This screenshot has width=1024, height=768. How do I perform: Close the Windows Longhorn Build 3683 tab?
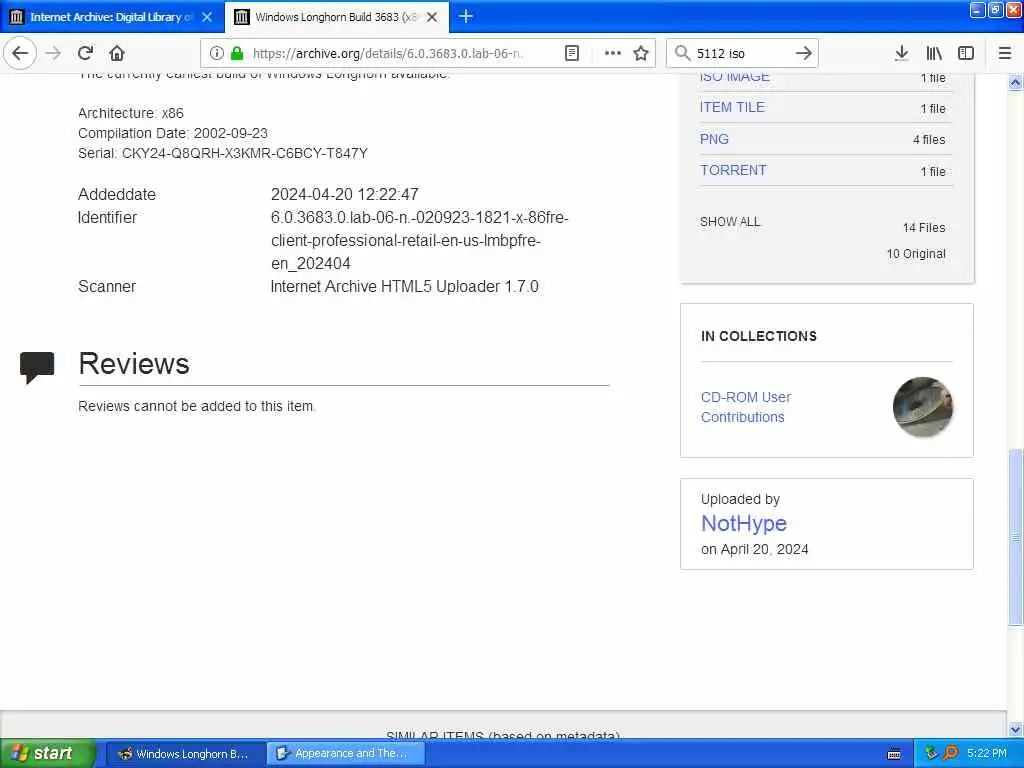point(432,17)
